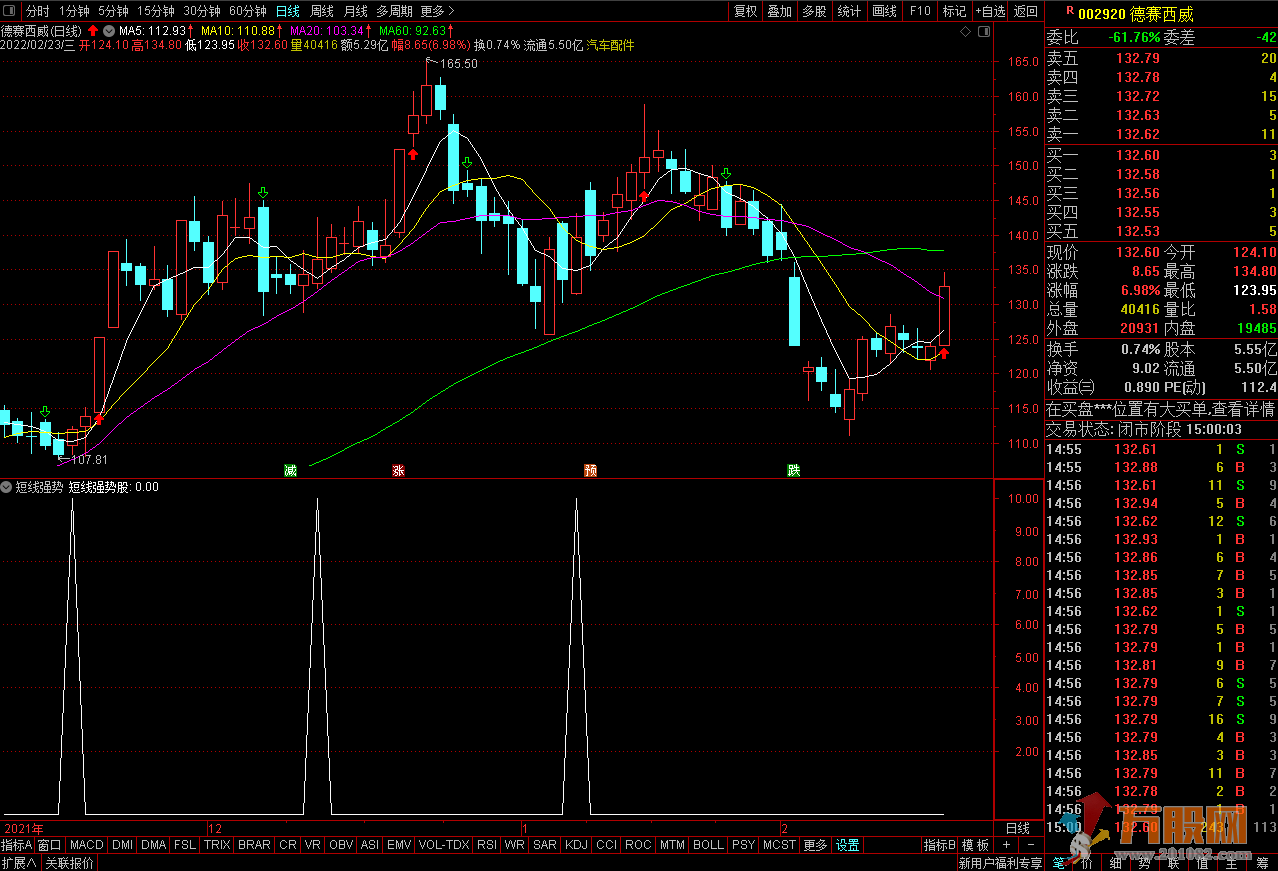The image size is (1278, 871).
Task: Select the VOL-TDX indicator
Action: pyautogui.click(x=444, y=845)
